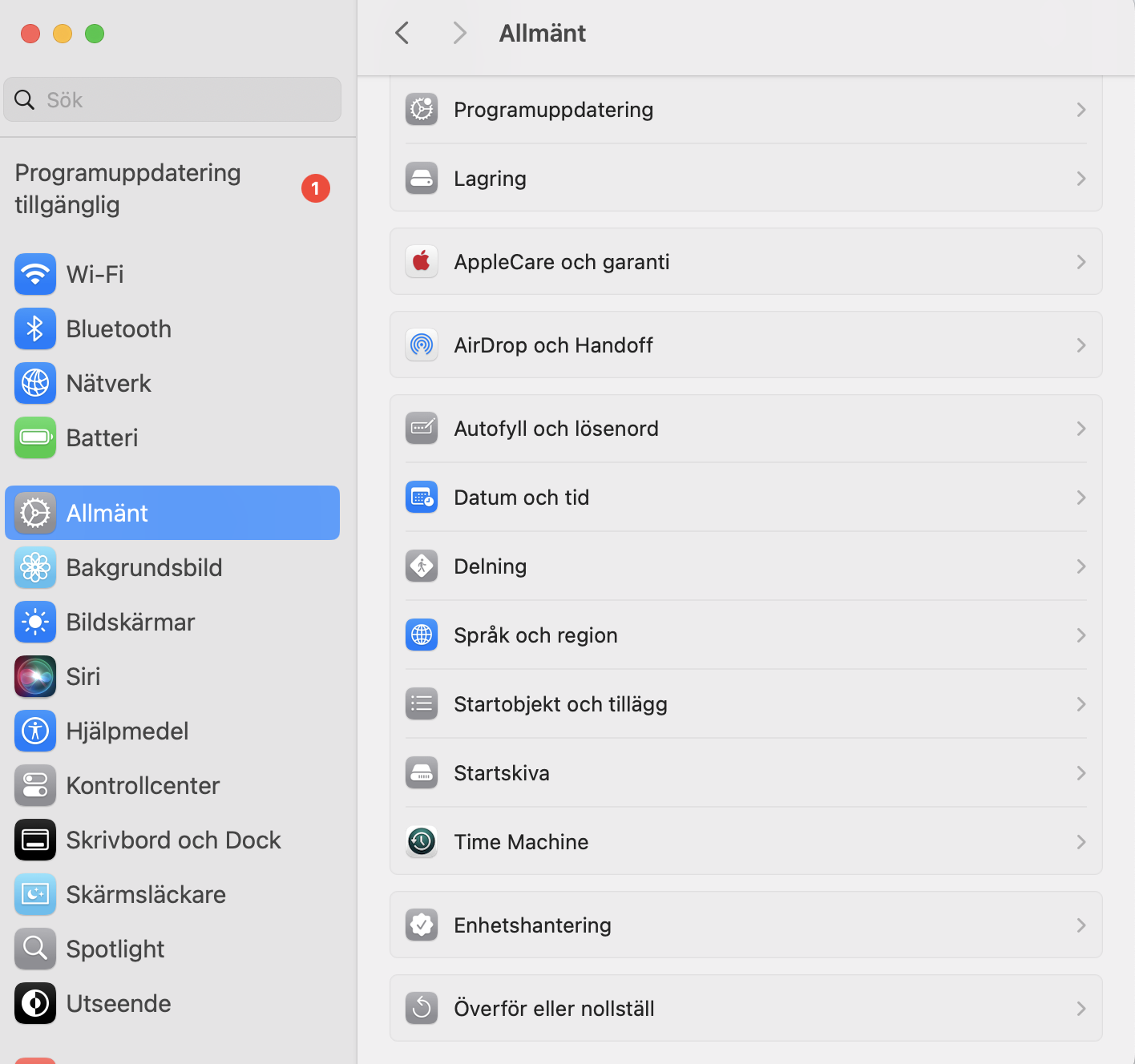The width and height of the screenshot is (1135, 1064).
Task: Click the green window zoom button
Action: [95, 34]
